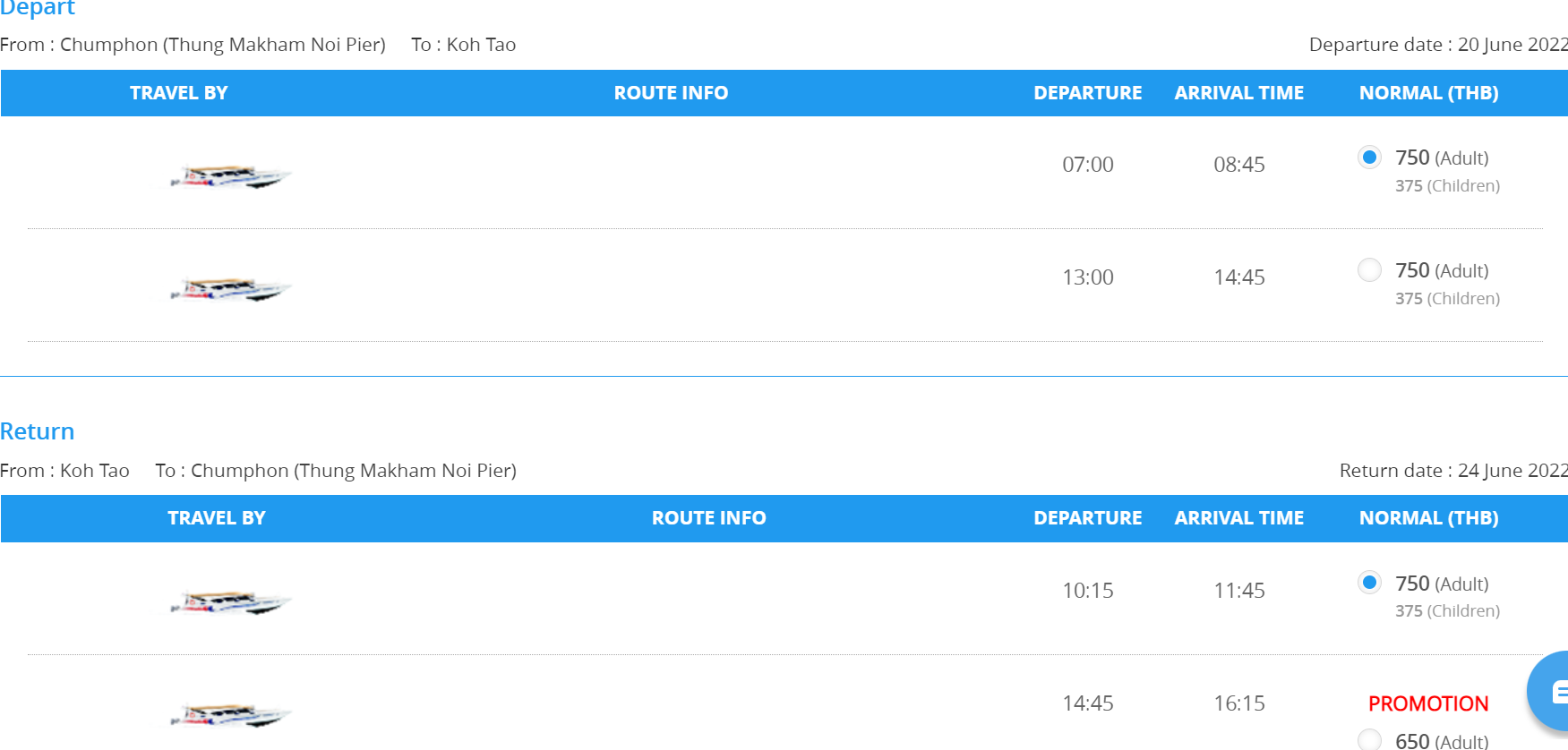Click the 750 (Adult) price for 13:00 departure
The height and width of the screenshot is (750, 1568).
1442,270
